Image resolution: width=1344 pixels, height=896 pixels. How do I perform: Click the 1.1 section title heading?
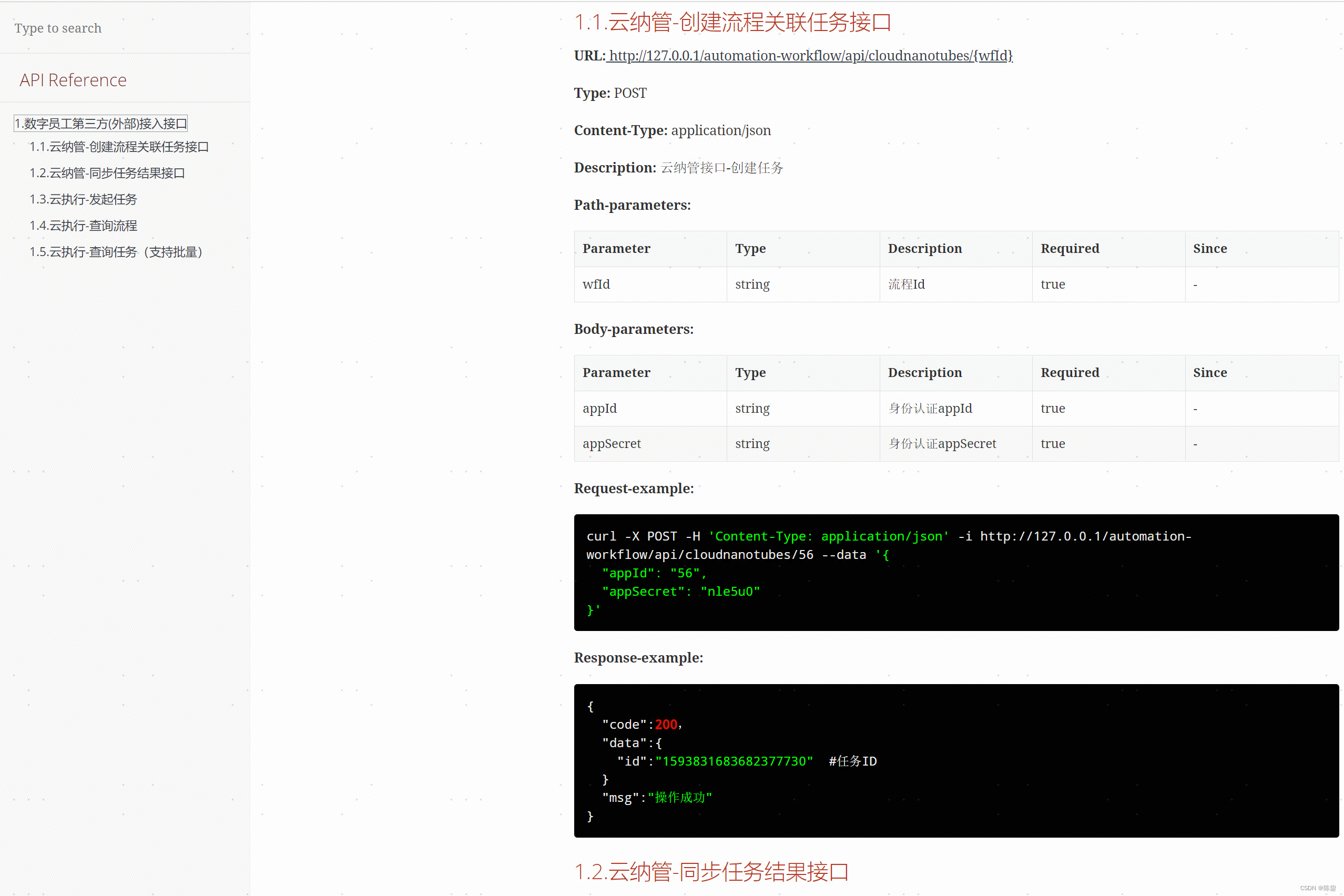[732, 23]
